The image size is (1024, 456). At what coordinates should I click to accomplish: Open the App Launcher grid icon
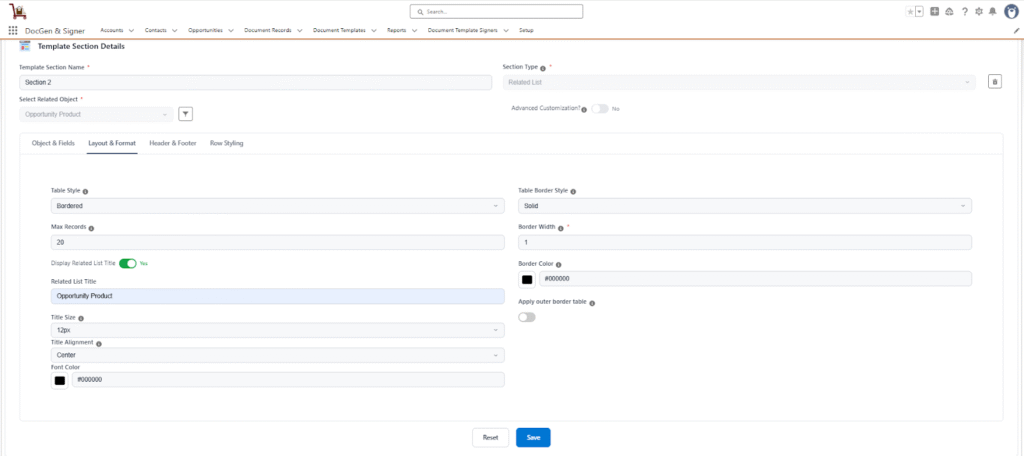(x=13, y=30)
